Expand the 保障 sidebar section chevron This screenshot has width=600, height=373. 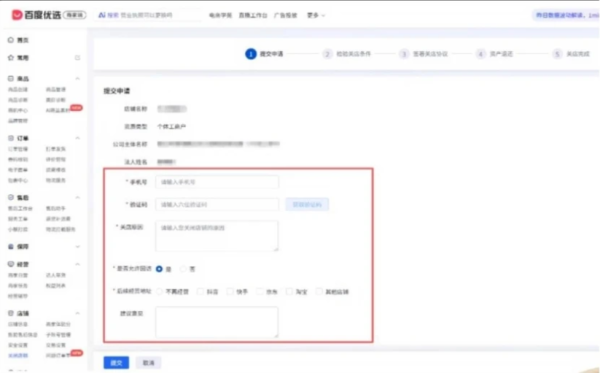coord(78,247)
